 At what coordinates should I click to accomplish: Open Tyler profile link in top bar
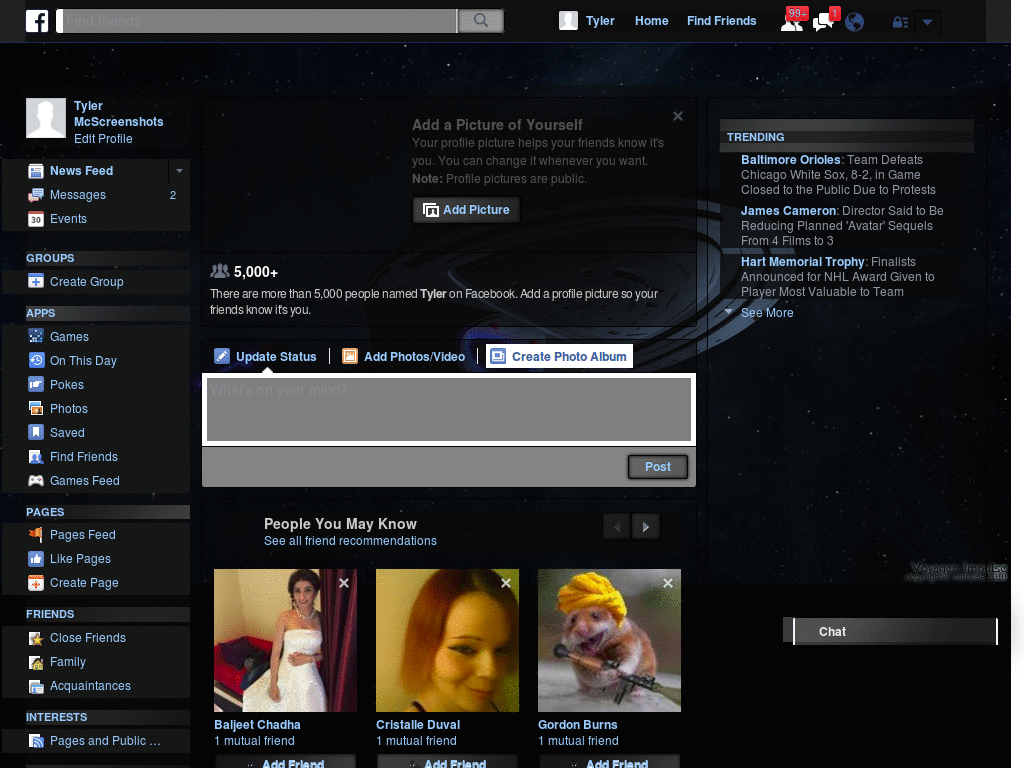[x=600, y=21]
